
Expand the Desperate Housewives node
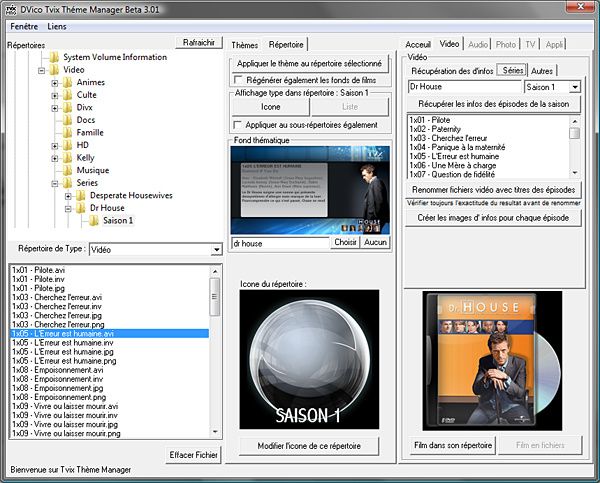[x=68, y=196]
